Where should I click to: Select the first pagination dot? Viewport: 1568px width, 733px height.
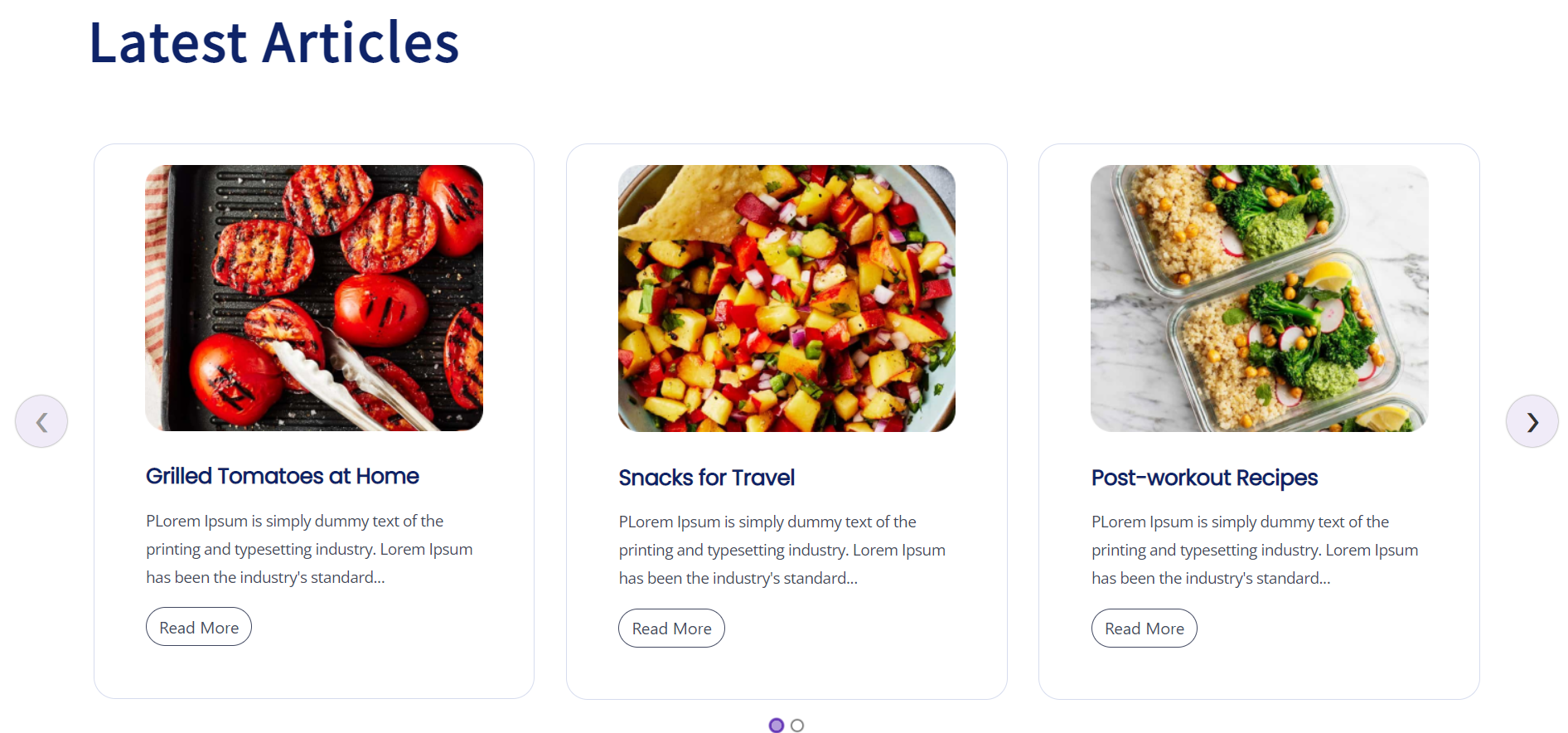776,725
